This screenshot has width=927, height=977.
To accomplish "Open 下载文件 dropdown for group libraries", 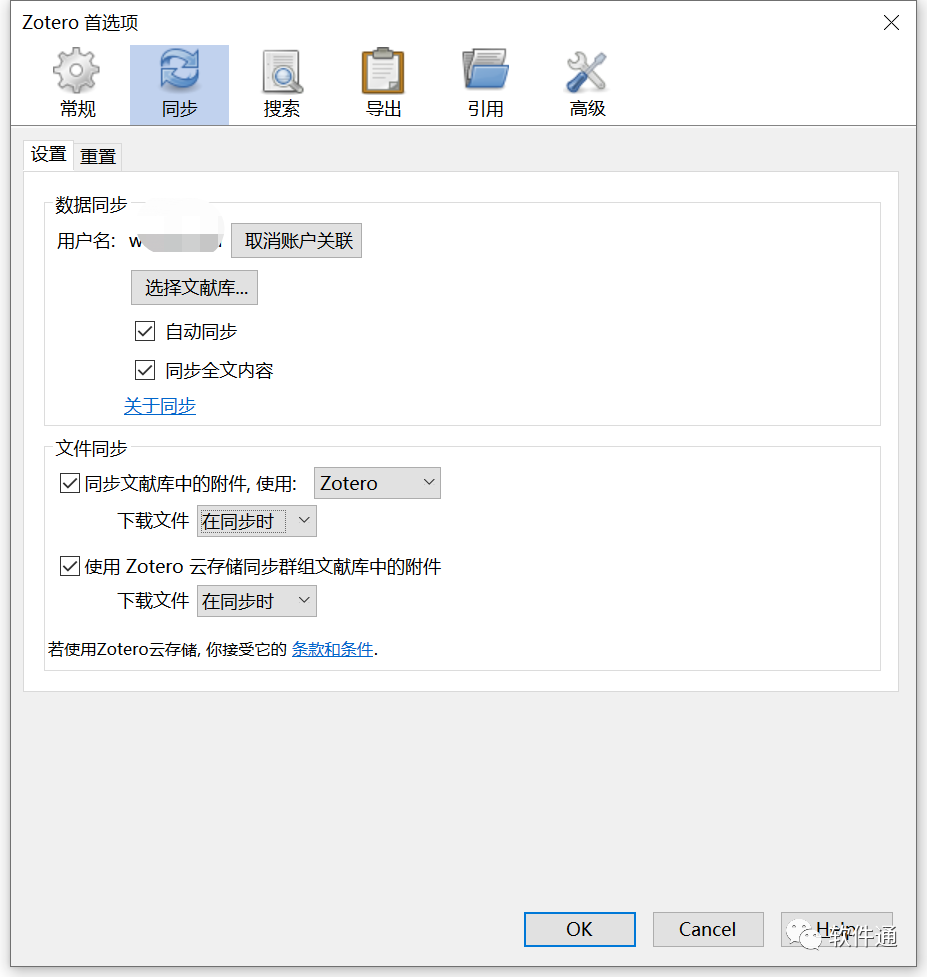I will (257, 601).
